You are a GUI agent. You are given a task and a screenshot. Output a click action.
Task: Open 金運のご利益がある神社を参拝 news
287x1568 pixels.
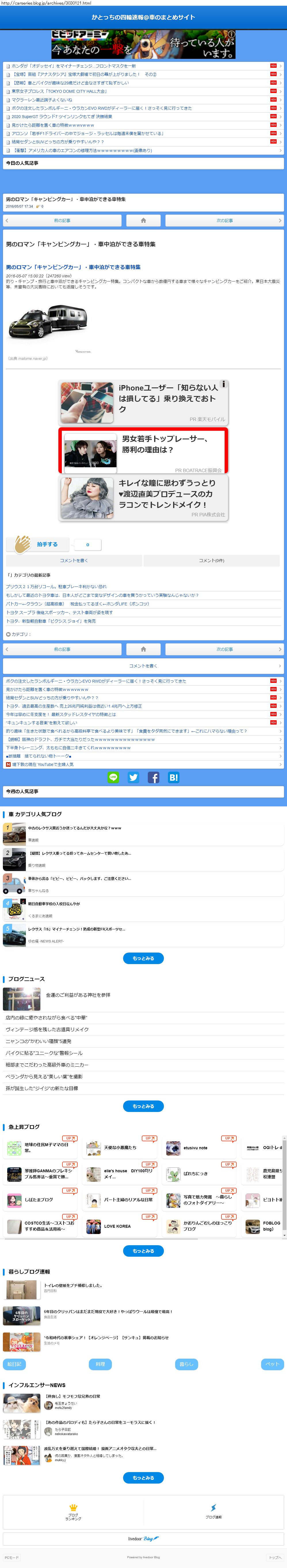(78, 995)
